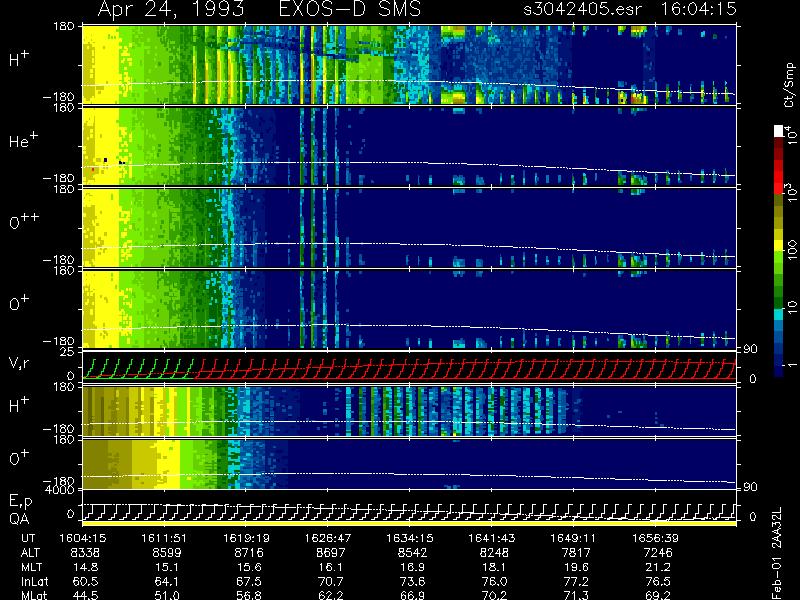Pick the yellow colorbar segment near 100
This screenshot has width=800, height=600.
(779, 246)
